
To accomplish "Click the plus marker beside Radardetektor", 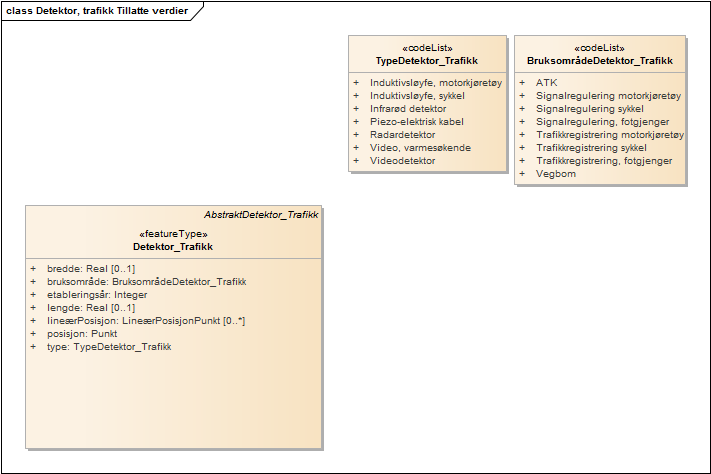I will pyautogui.click(x=356, y=135).
